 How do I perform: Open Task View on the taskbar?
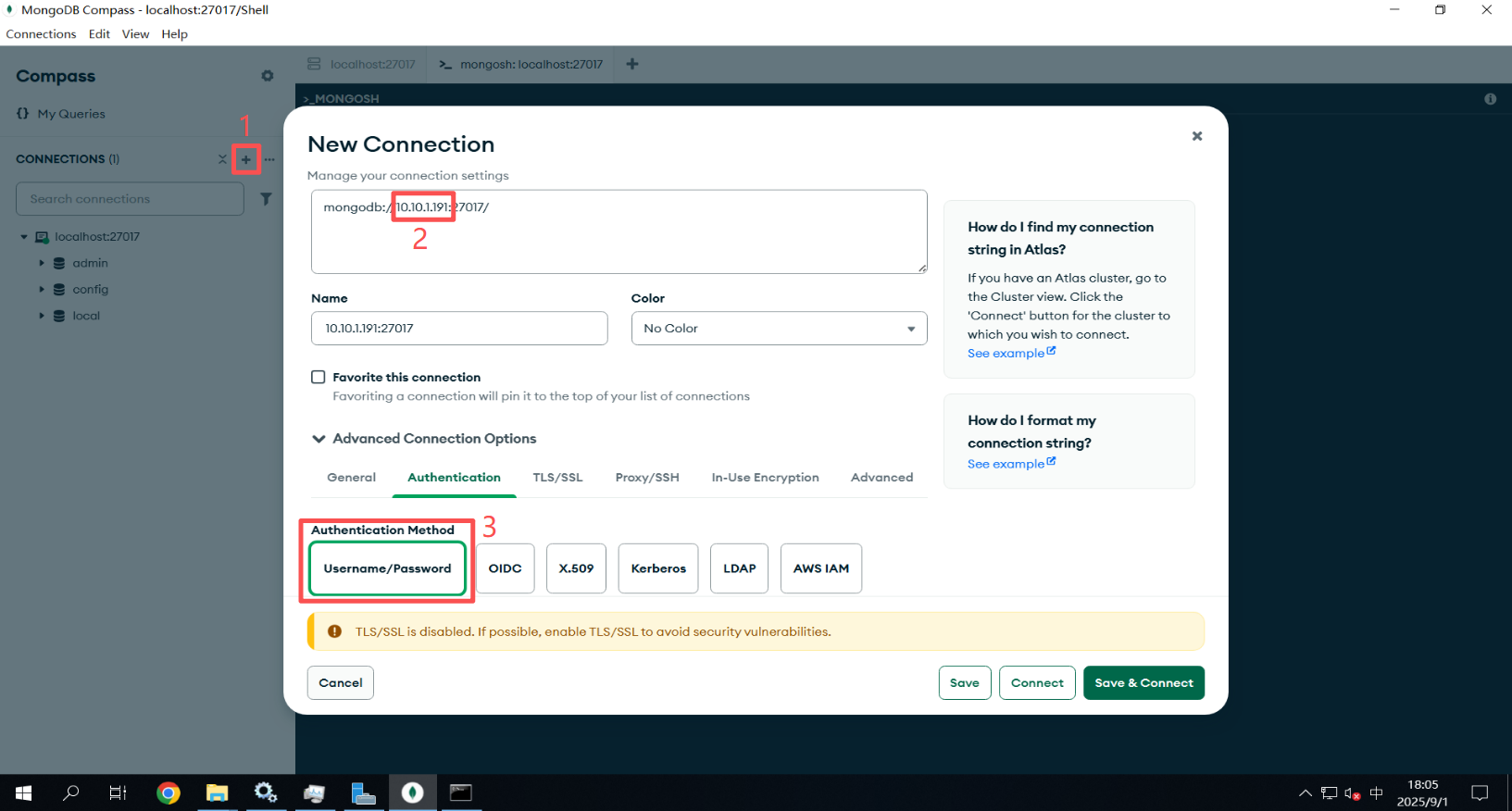click(x=119, y=792)
